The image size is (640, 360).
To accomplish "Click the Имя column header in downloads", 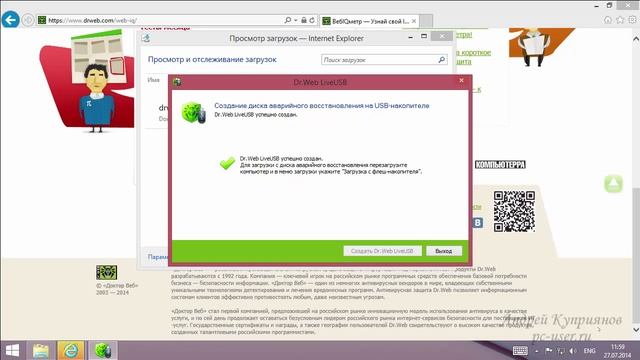I will 153,80.
